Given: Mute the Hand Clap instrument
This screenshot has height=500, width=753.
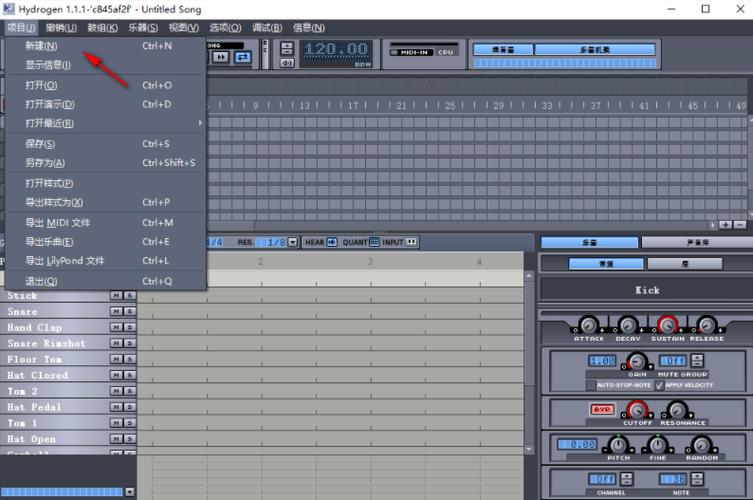Looking at the screenshot, I should coord(116,327).
